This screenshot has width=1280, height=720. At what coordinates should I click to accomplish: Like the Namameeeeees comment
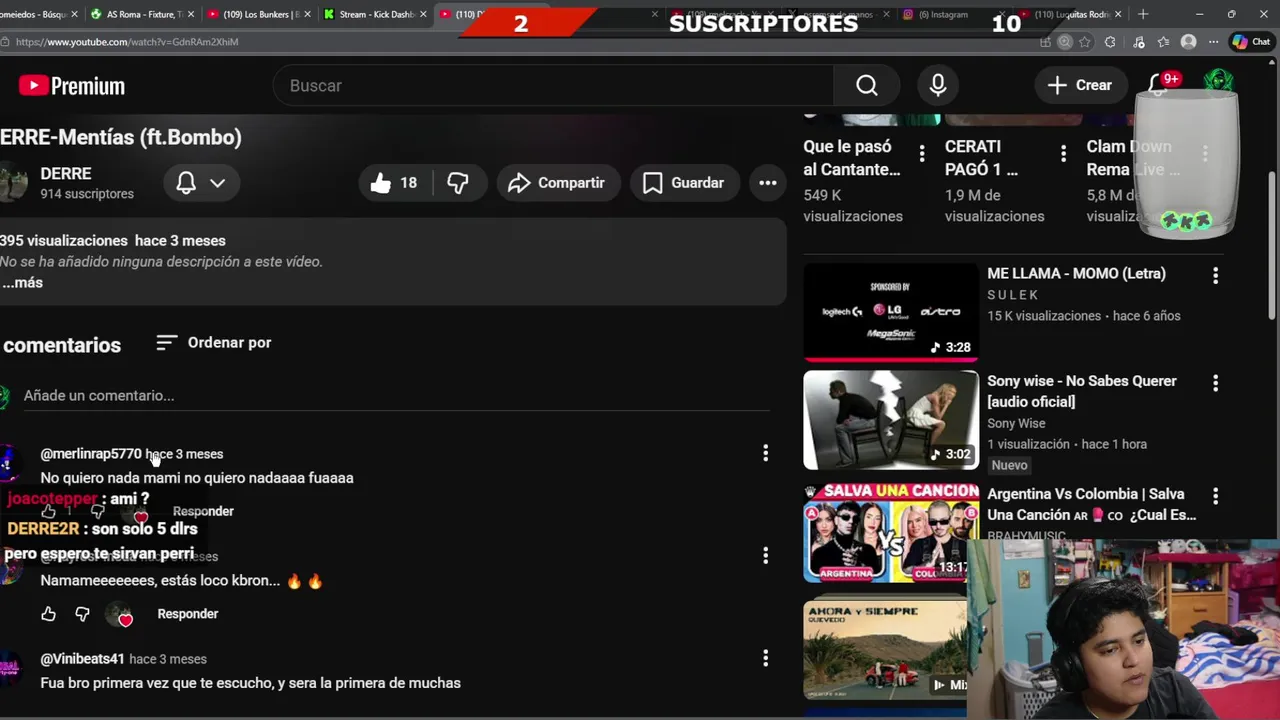[x=48, y=614]
